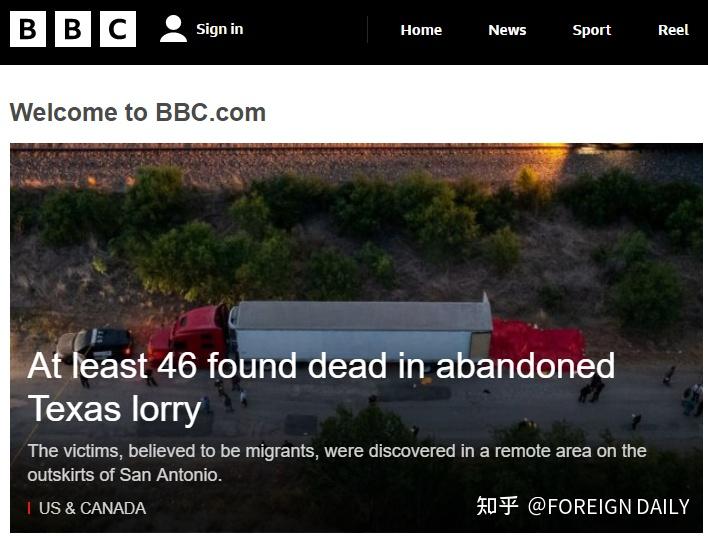Click the red bar beside US & CANADA
Screen dimensions: 708x536
[29, 508]
